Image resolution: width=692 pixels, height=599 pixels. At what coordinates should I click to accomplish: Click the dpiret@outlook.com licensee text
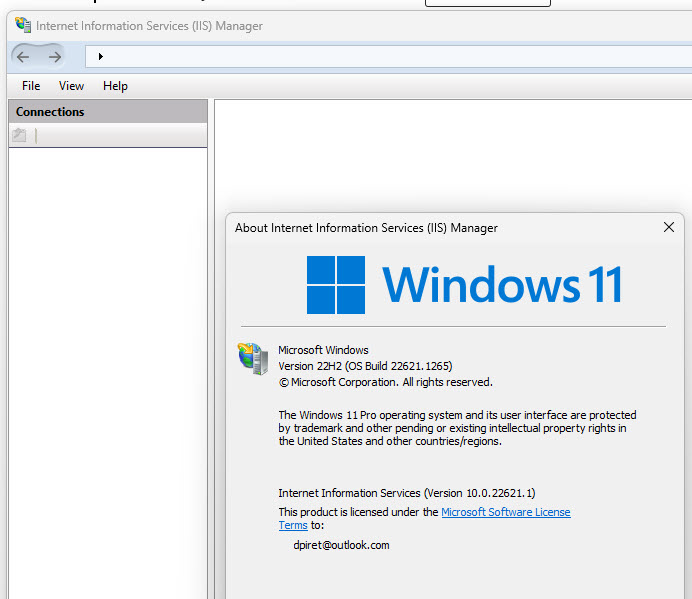341,545
